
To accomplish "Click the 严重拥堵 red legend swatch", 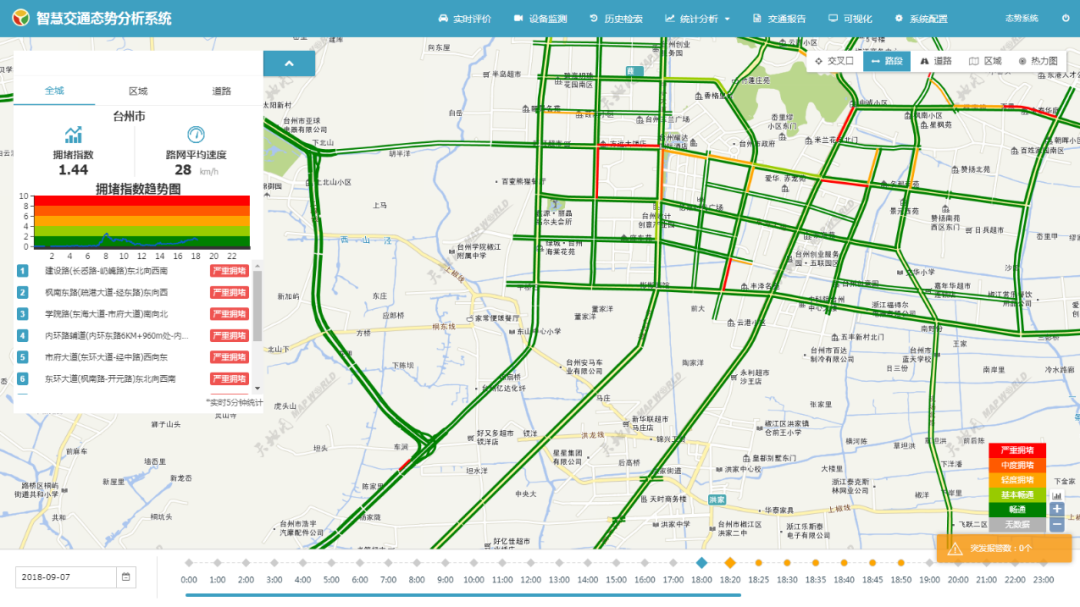I will coord(1017,450).
